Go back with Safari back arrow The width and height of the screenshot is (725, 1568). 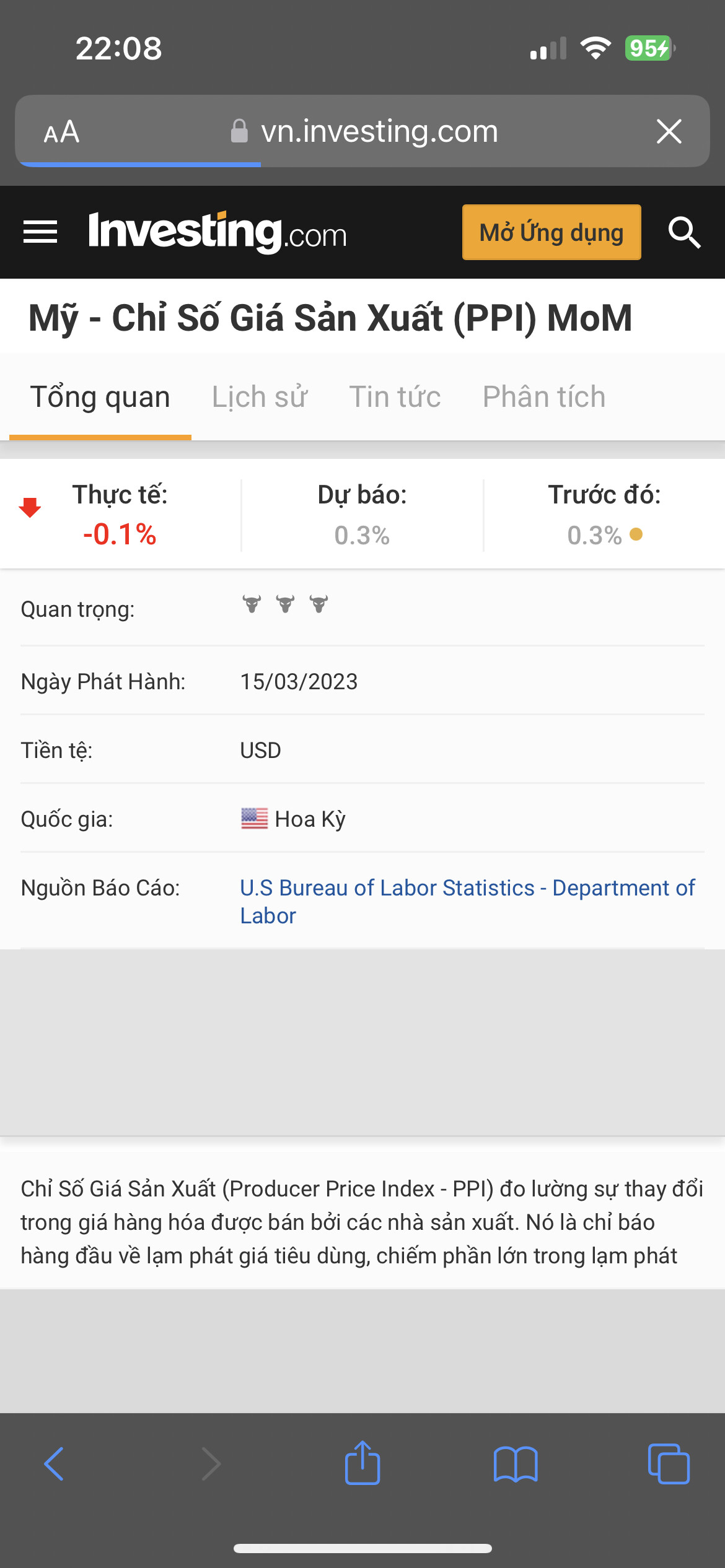(x=55, y=1464)
